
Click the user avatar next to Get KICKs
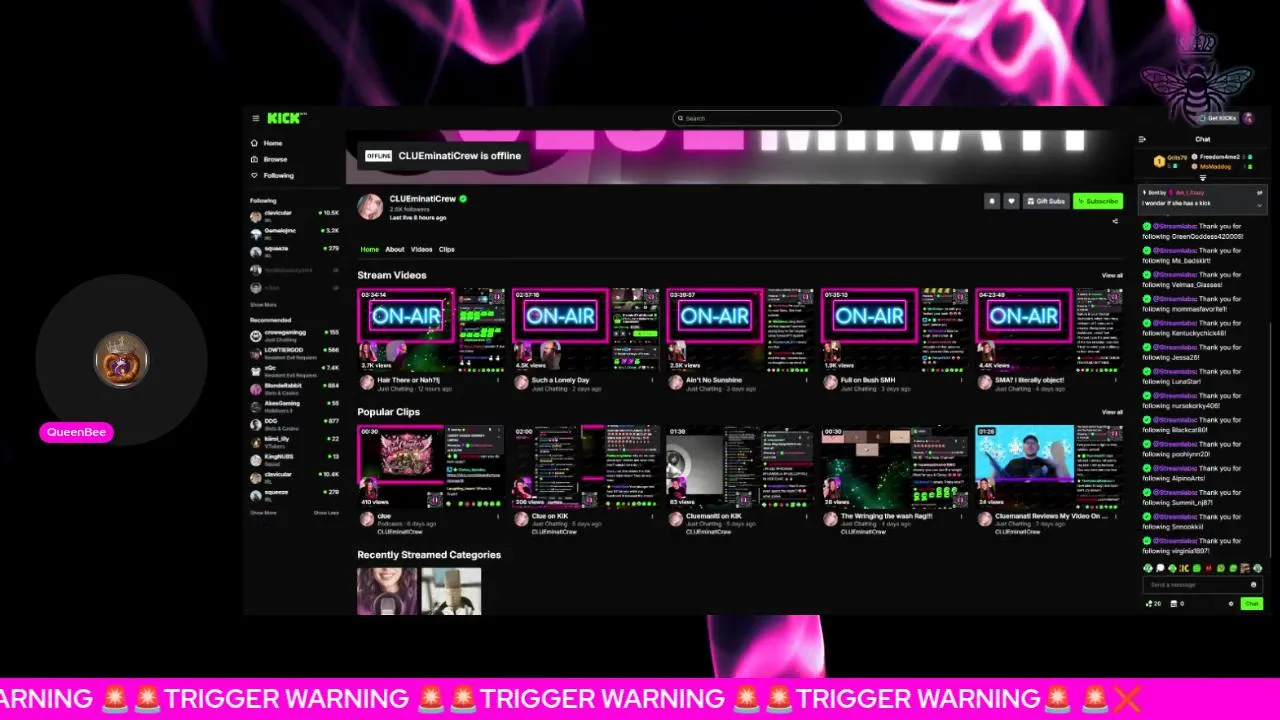click(x=1249, y=118)
